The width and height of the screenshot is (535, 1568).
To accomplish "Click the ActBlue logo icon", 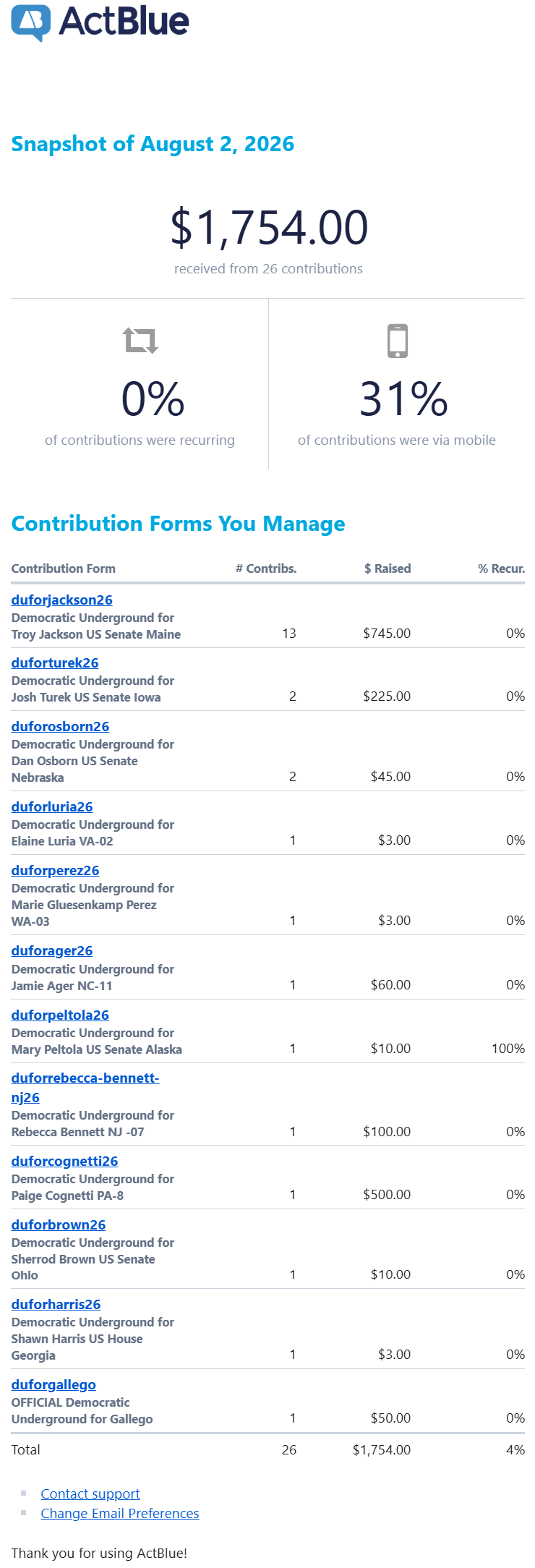I will 31,22.
